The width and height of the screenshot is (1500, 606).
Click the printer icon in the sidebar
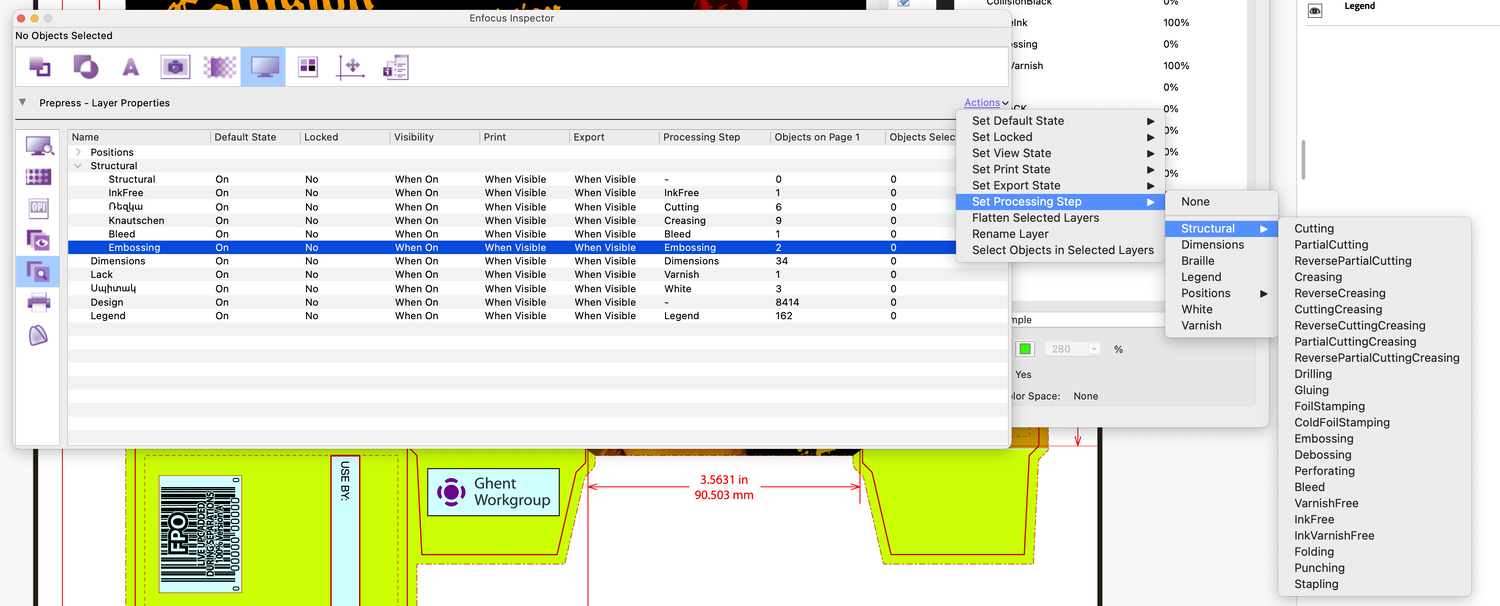pyautogui.click(x=37, y=303)
